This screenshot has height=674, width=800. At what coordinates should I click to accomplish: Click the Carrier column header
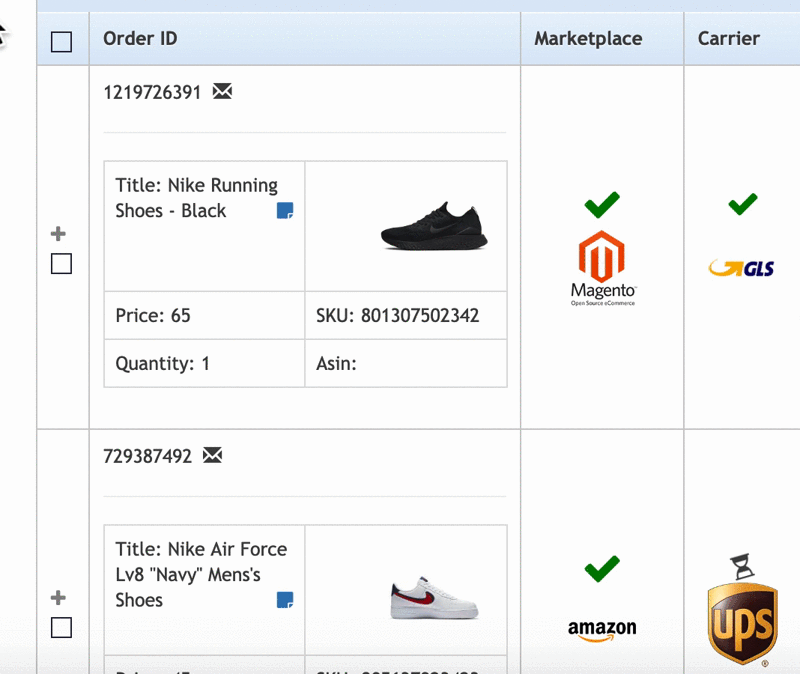(729, 39)
